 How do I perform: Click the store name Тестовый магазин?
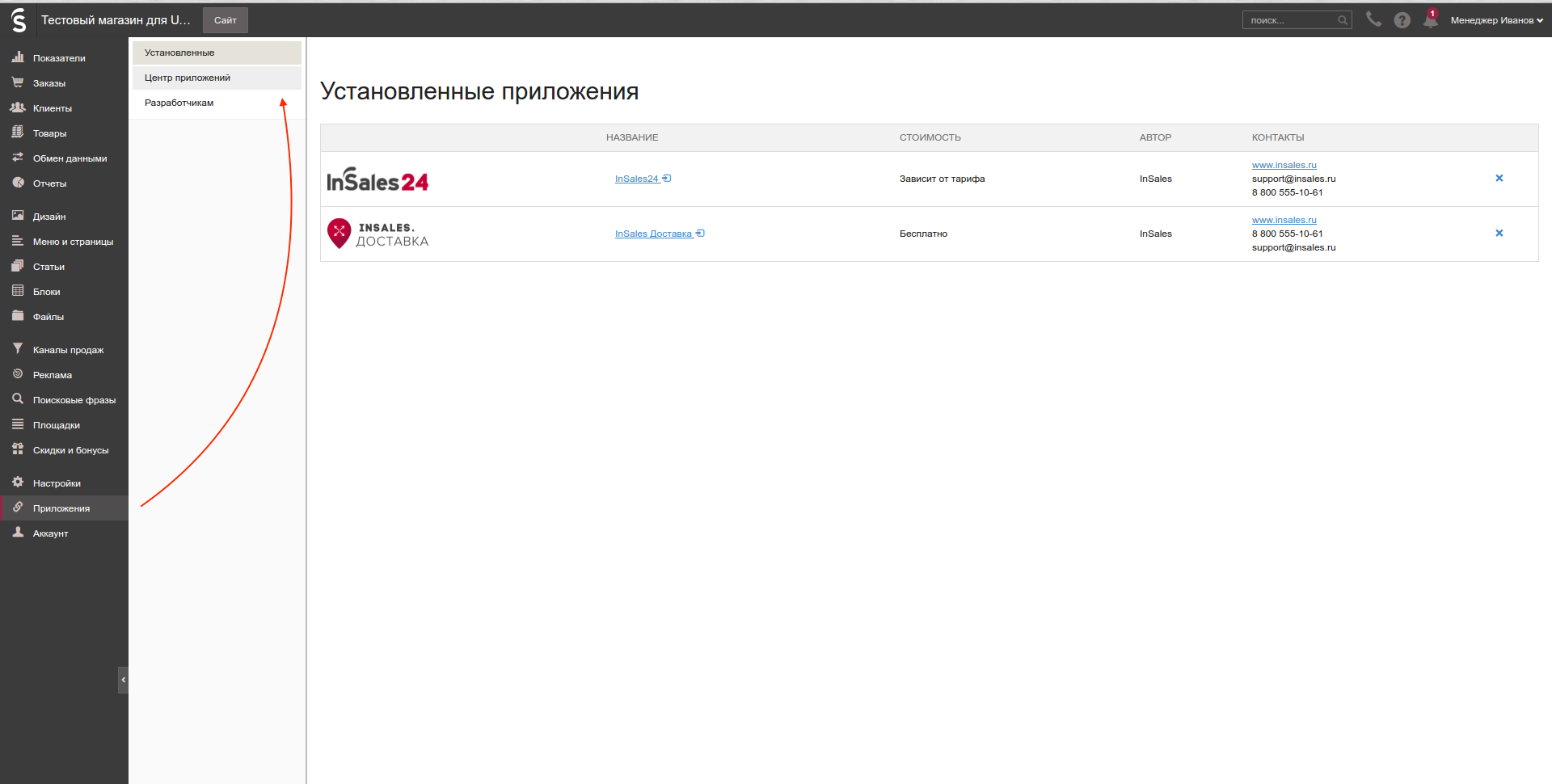[116, 20]
